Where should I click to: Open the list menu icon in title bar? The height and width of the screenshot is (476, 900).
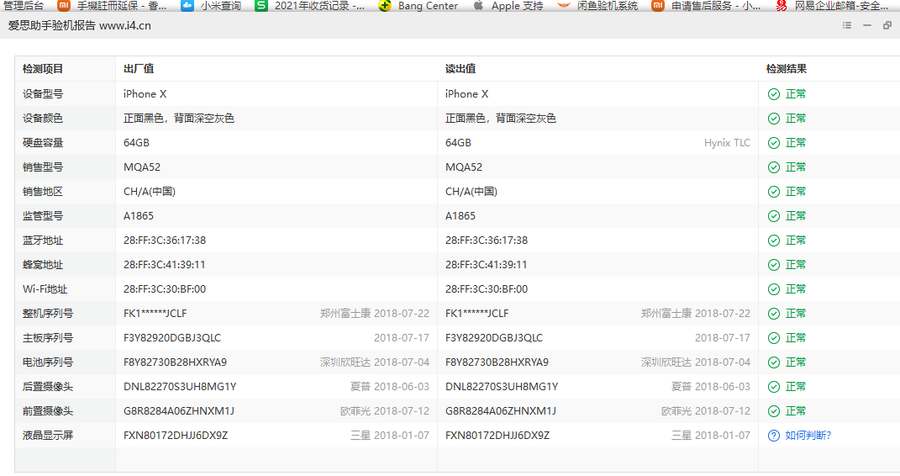click(x=847, y=25)
